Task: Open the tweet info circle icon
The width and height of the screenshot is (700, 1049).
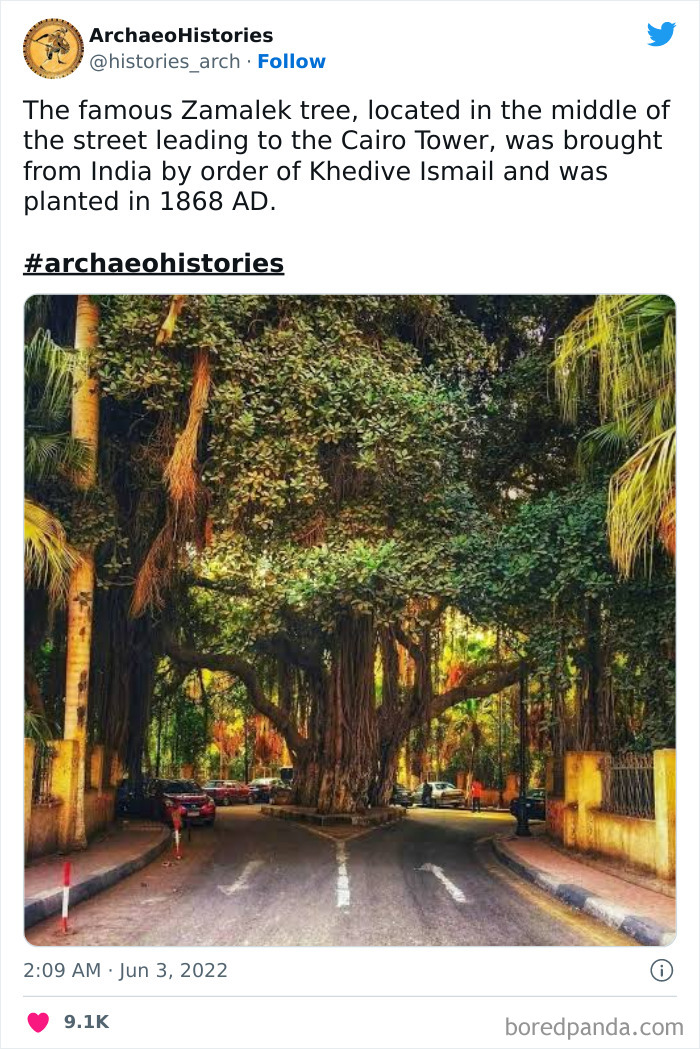Action: coord(661,970)
